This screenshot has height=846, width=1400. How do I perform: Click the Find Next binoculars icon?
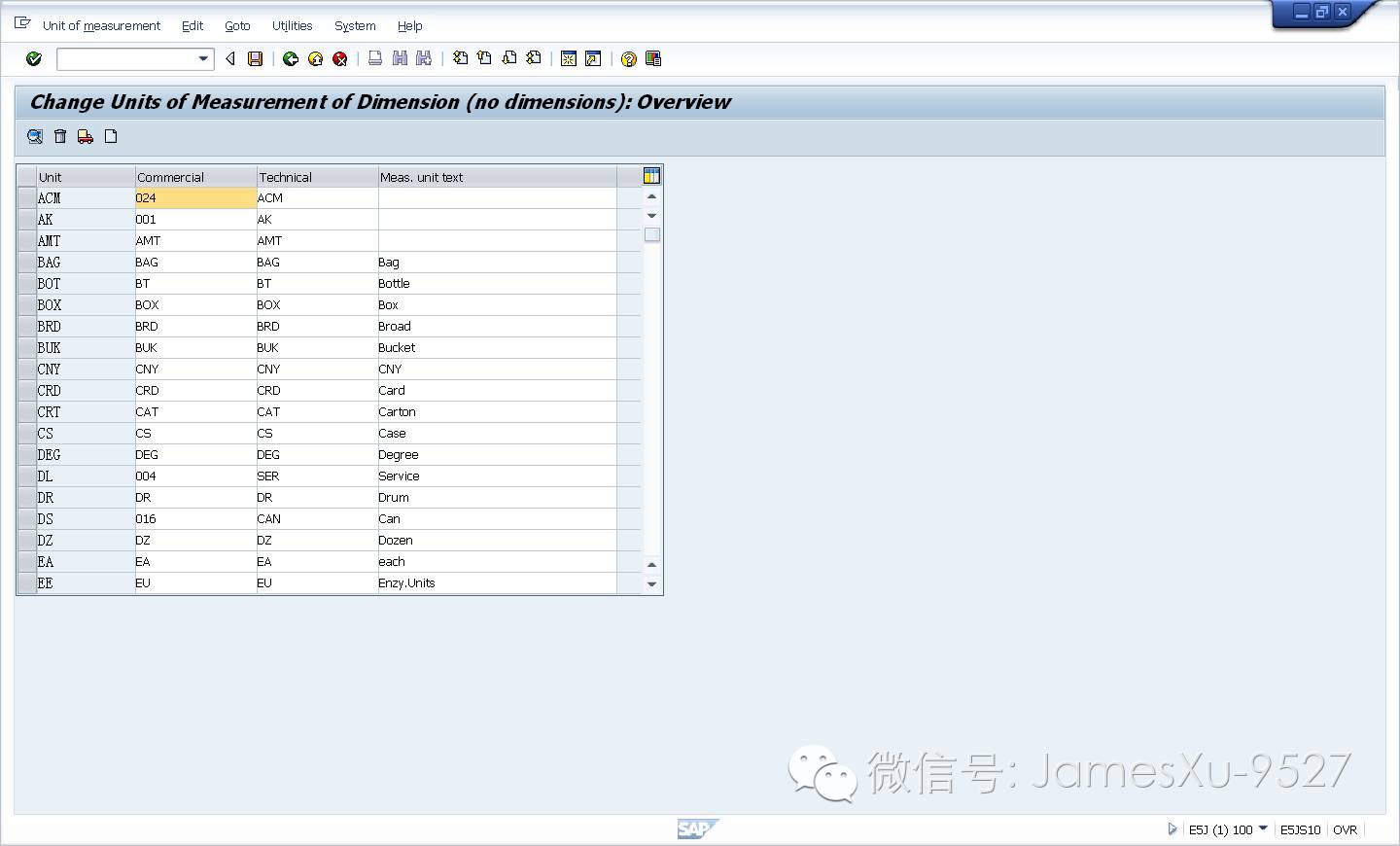click(x=424, y=59)
